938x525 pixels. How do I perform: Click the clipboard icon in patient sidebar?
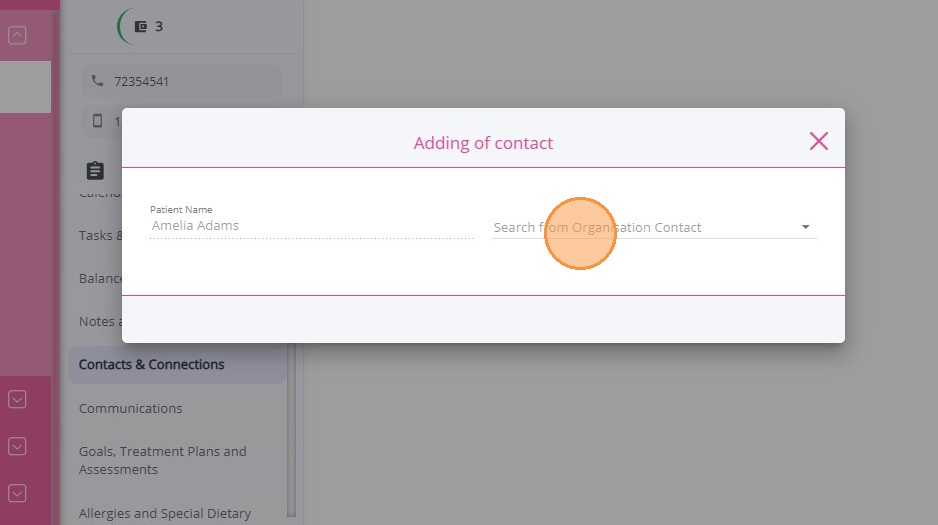(x=95, y=171)
